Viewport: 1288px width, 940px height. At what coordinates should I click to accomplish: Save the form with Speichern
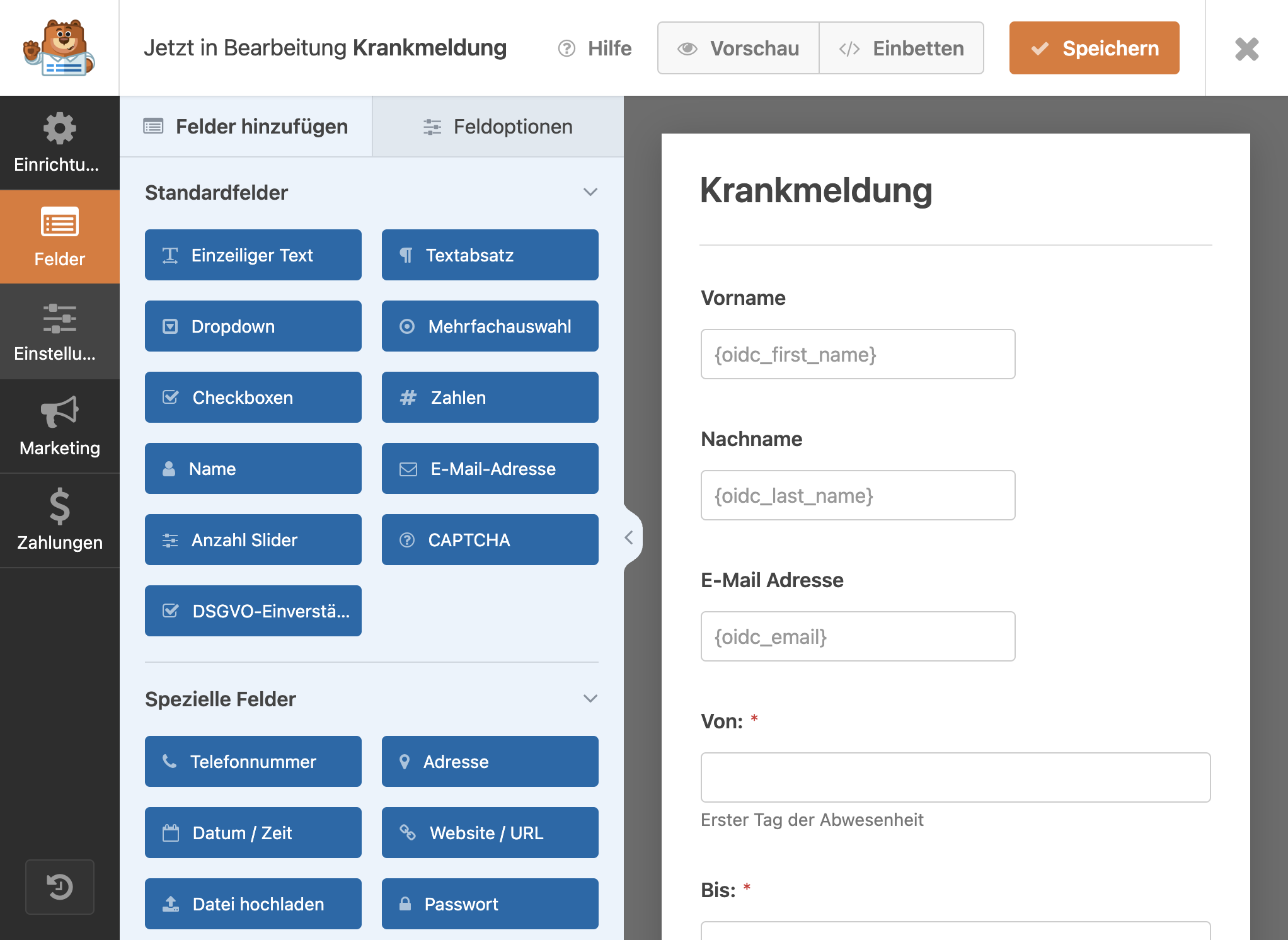(x=1095, y=48)
